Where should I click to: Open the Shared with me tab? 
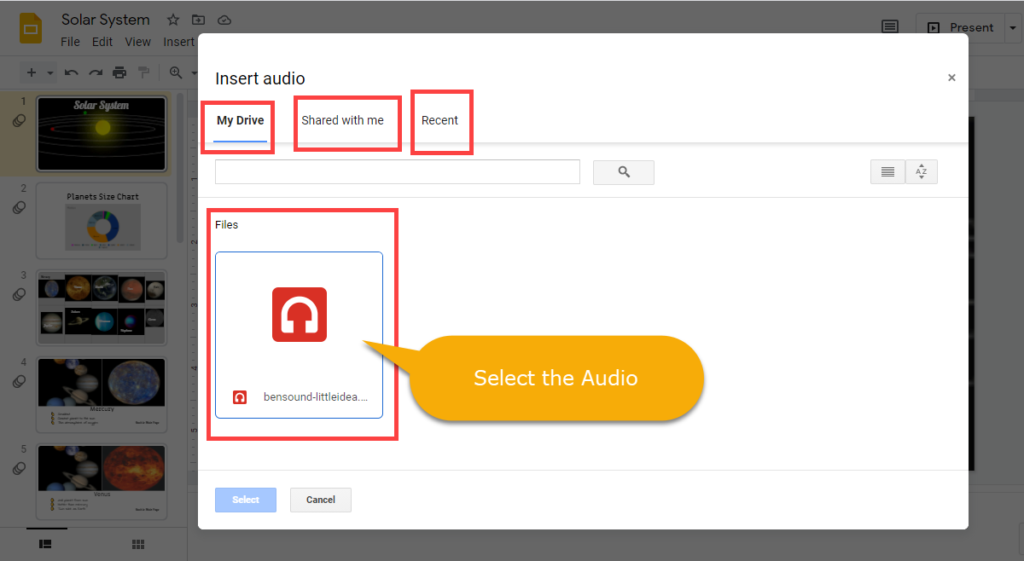coord(342,121)
